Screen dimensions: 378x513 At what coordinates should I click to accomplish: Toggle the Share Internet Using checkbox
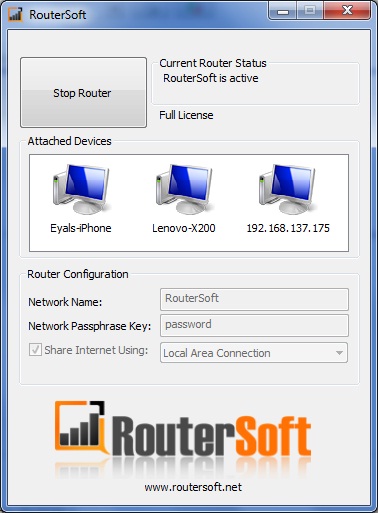[x=35, y=350]
